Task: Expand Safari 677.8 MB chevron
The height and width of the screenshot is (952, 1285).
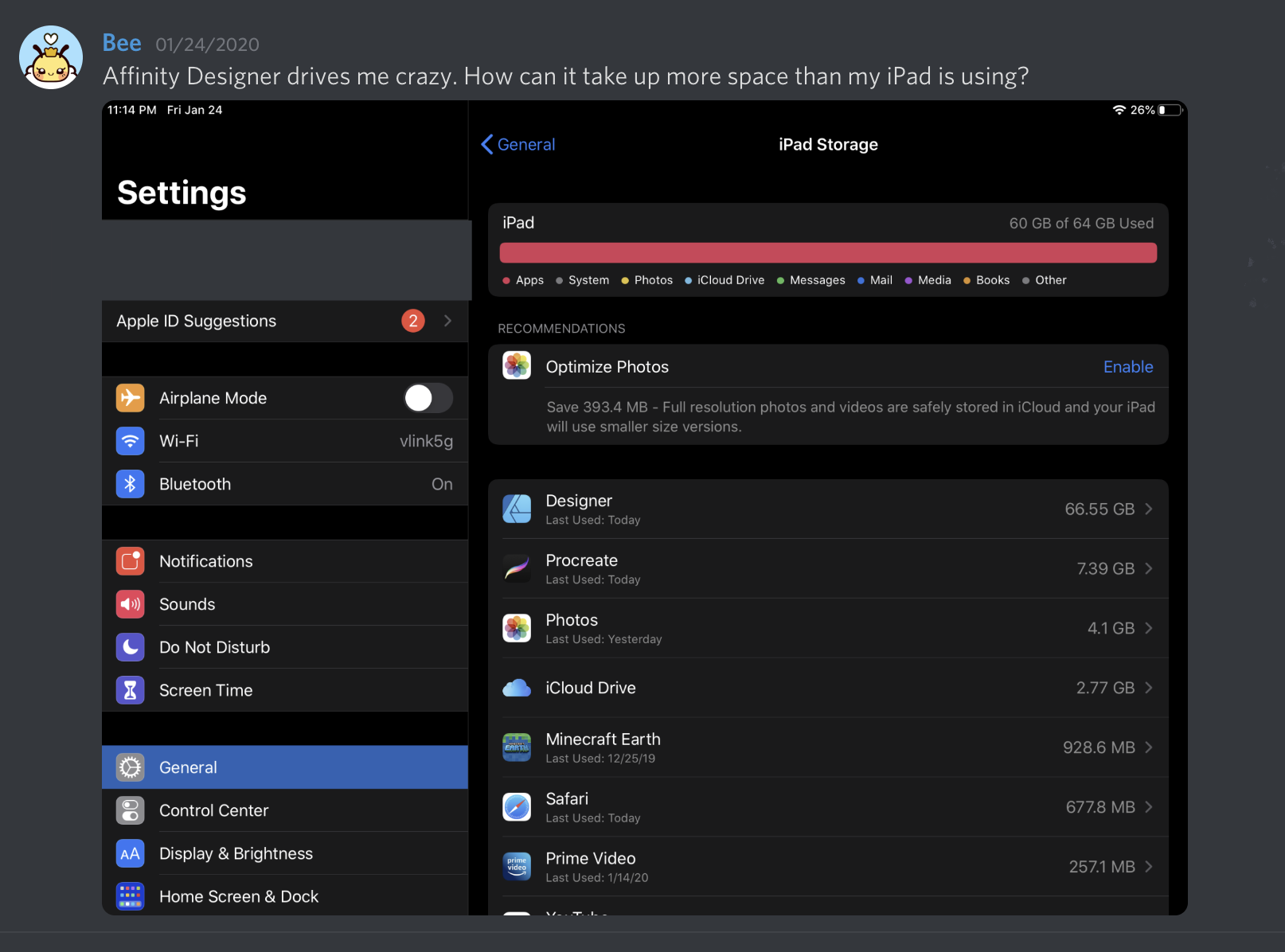Action: [x=1149, y=807]
